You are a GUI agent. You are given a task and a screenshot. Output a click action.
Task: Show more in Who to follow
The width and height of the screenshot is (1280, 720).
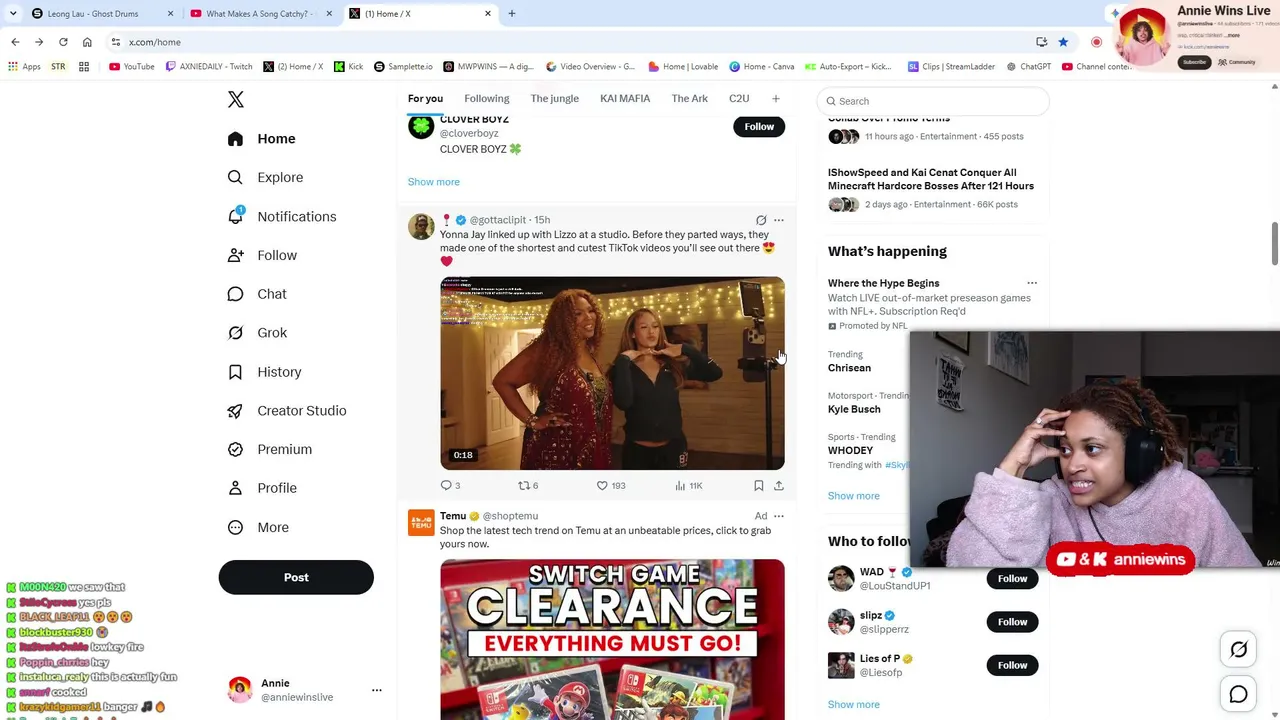click(x=854, y=704)
